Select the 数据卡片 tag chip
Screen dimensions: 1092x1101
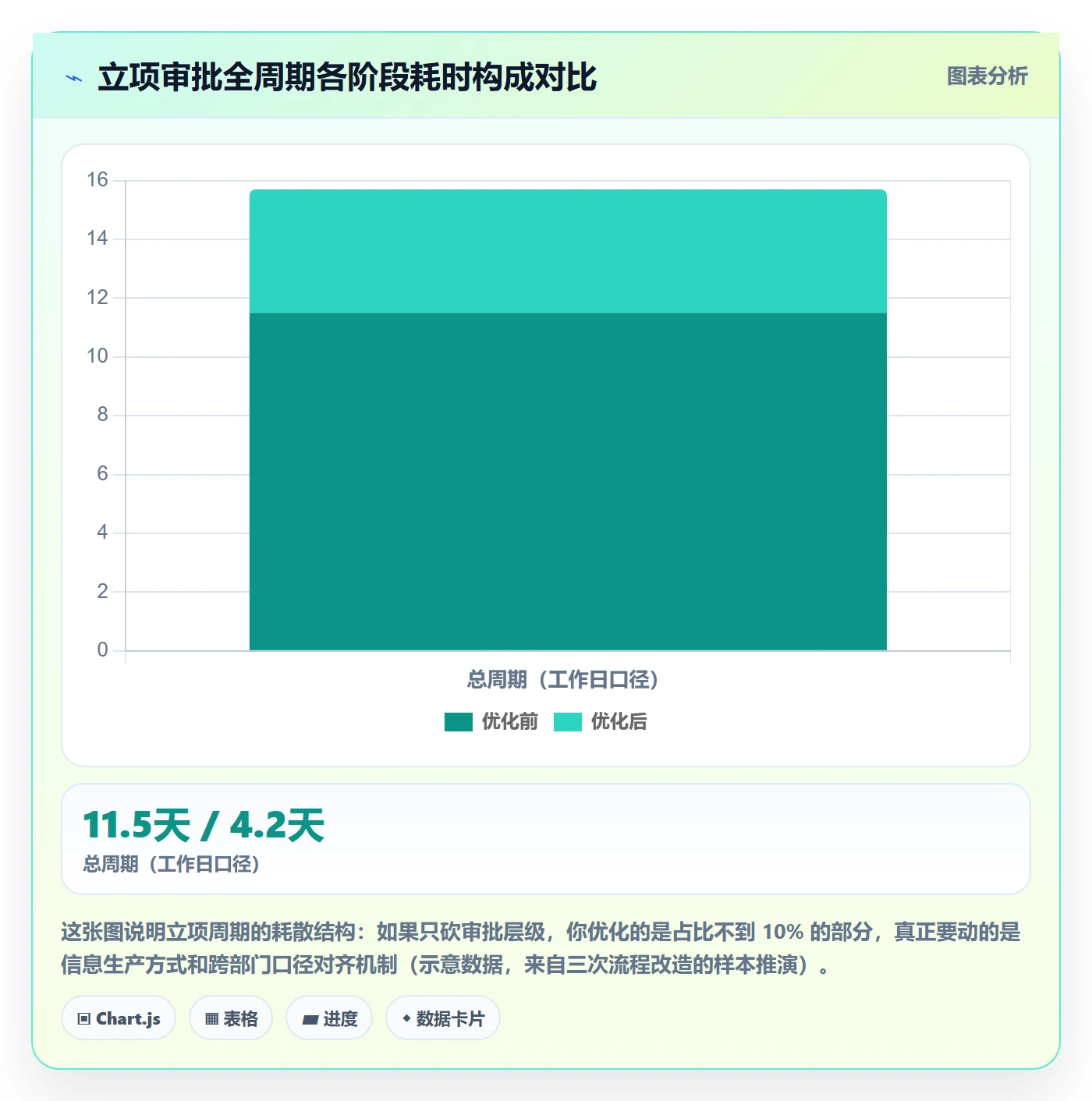(443, 1018)
